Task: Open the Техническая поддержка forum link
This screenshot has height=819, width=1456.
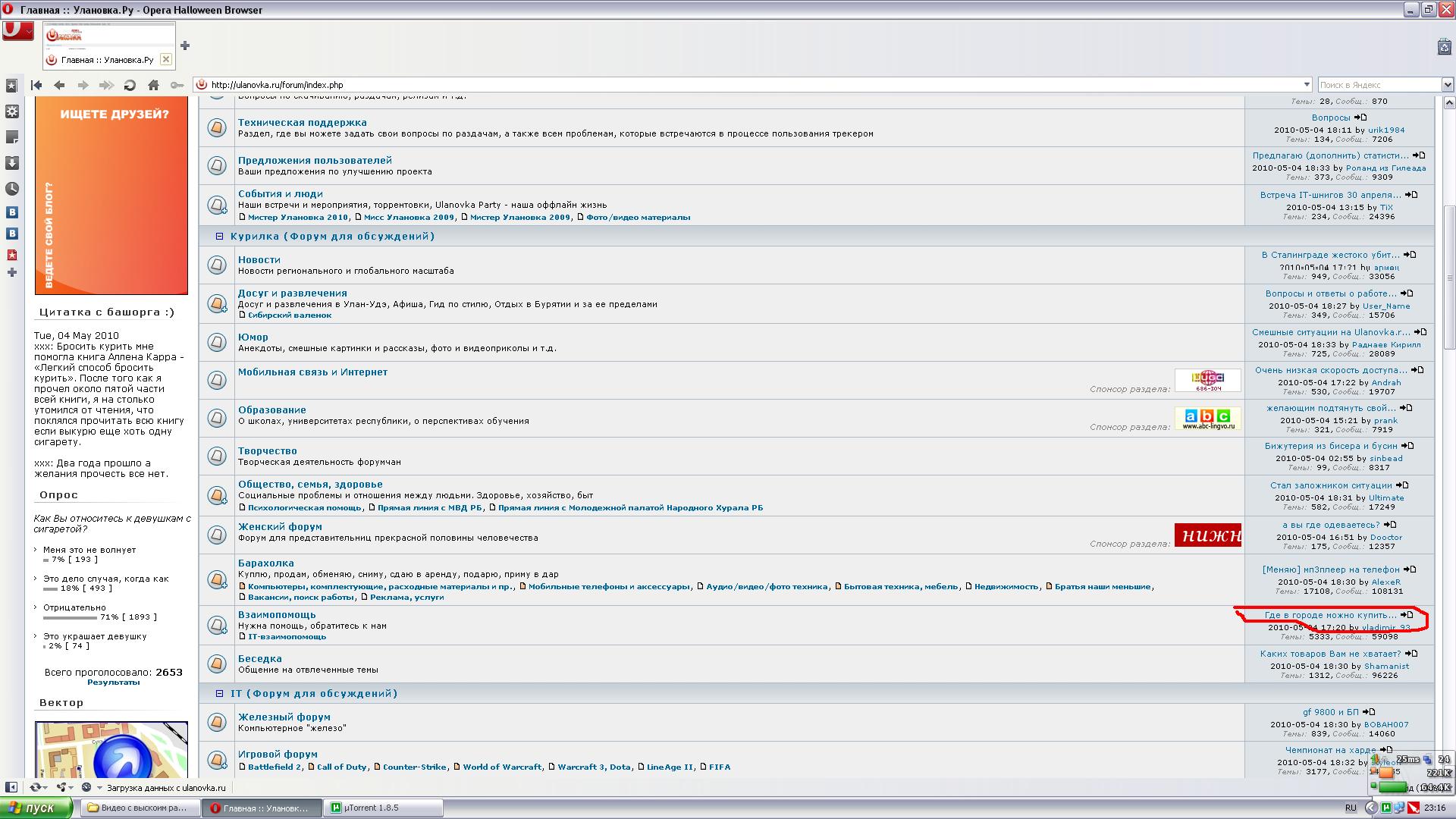Action: (x=302, y=122)
